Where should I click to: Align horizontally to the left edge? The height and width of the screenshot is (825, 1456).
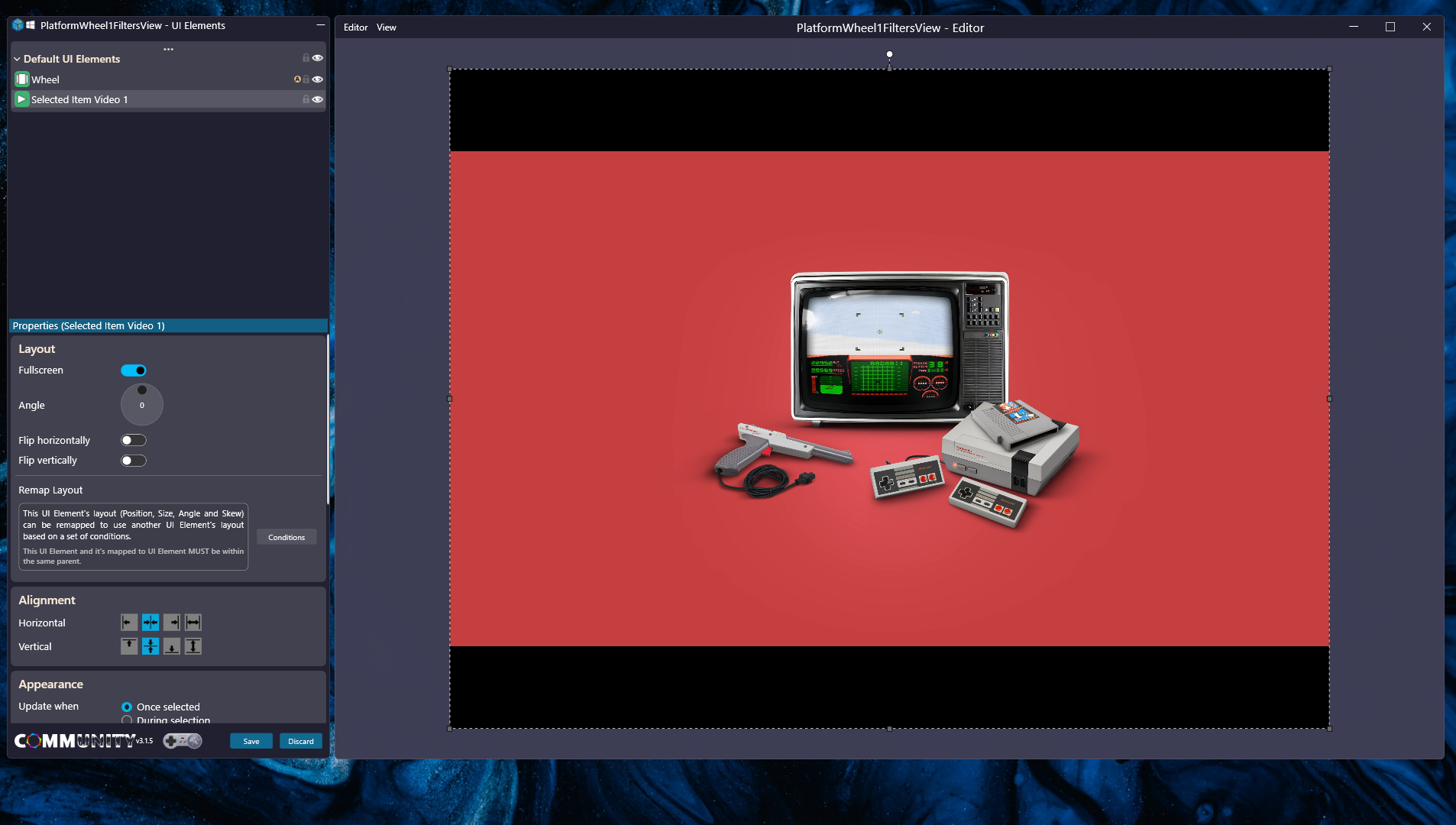click(x=129, y=623)
